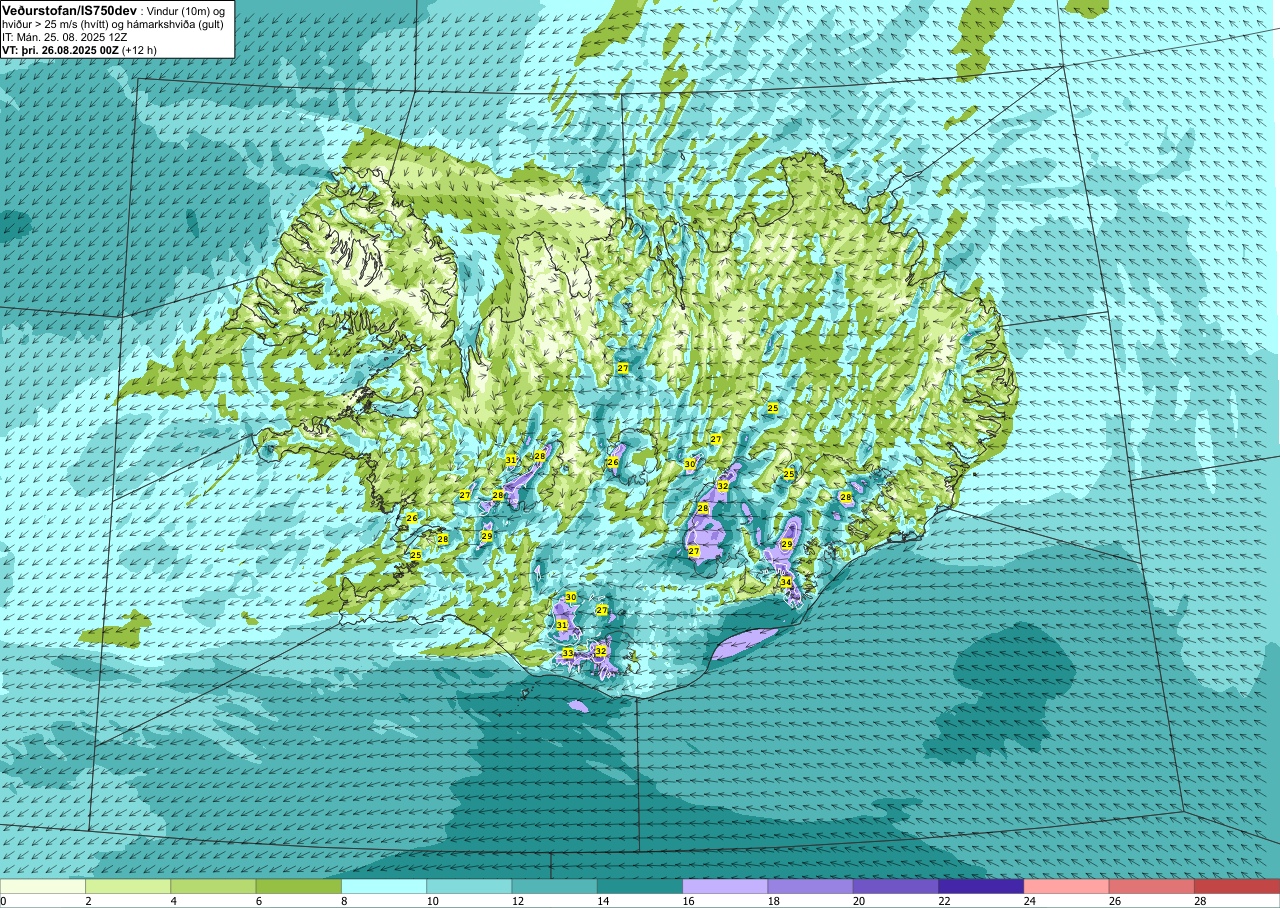Image resolution: width=1280 pixels, height=908 pixels.
Task: Click the 'VT: þri. 26.08.2025 00Z (+12 h)' line
Action: pos(79,49)
